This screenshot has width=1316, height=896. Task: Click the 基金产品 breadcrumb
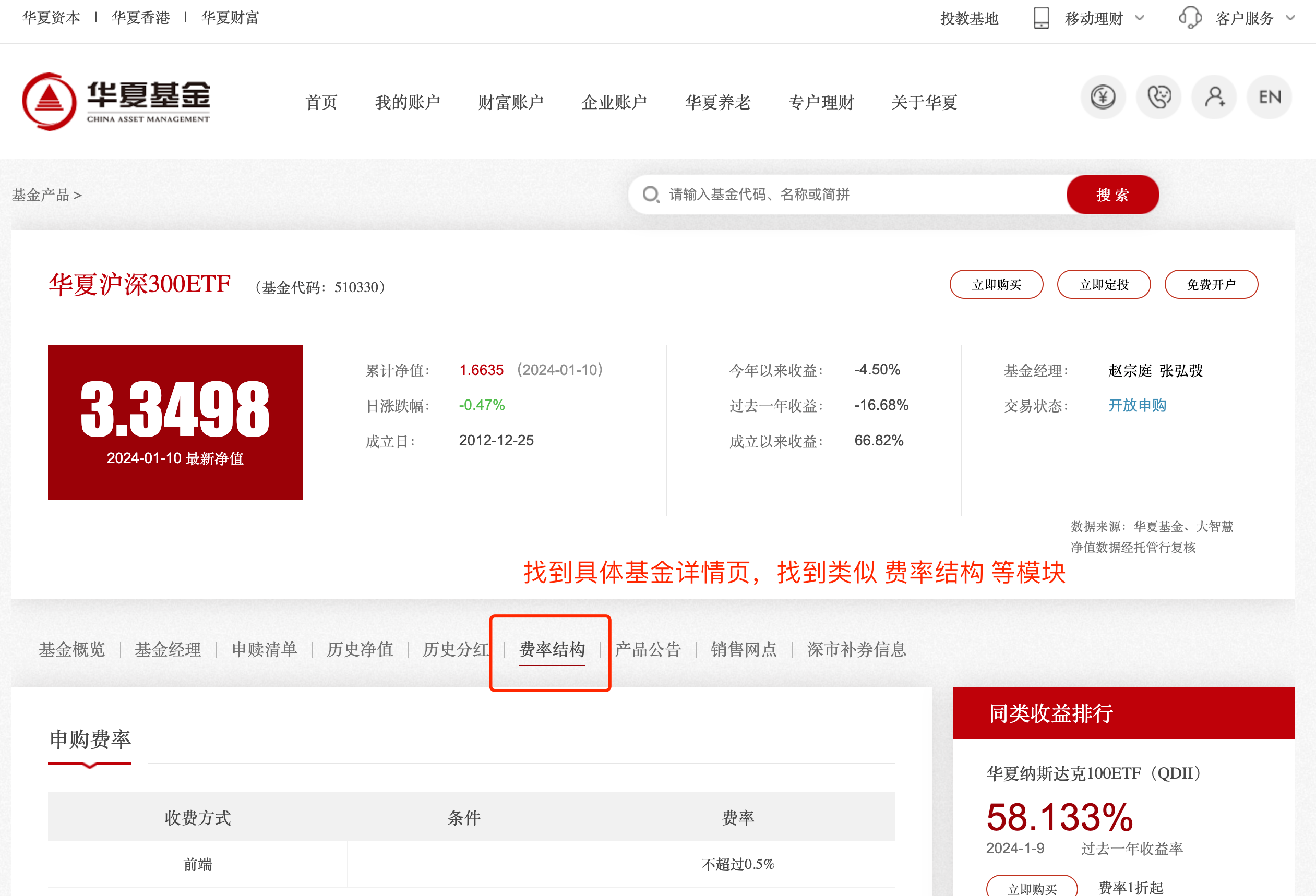pyautogui.click(x=41, y=195)
